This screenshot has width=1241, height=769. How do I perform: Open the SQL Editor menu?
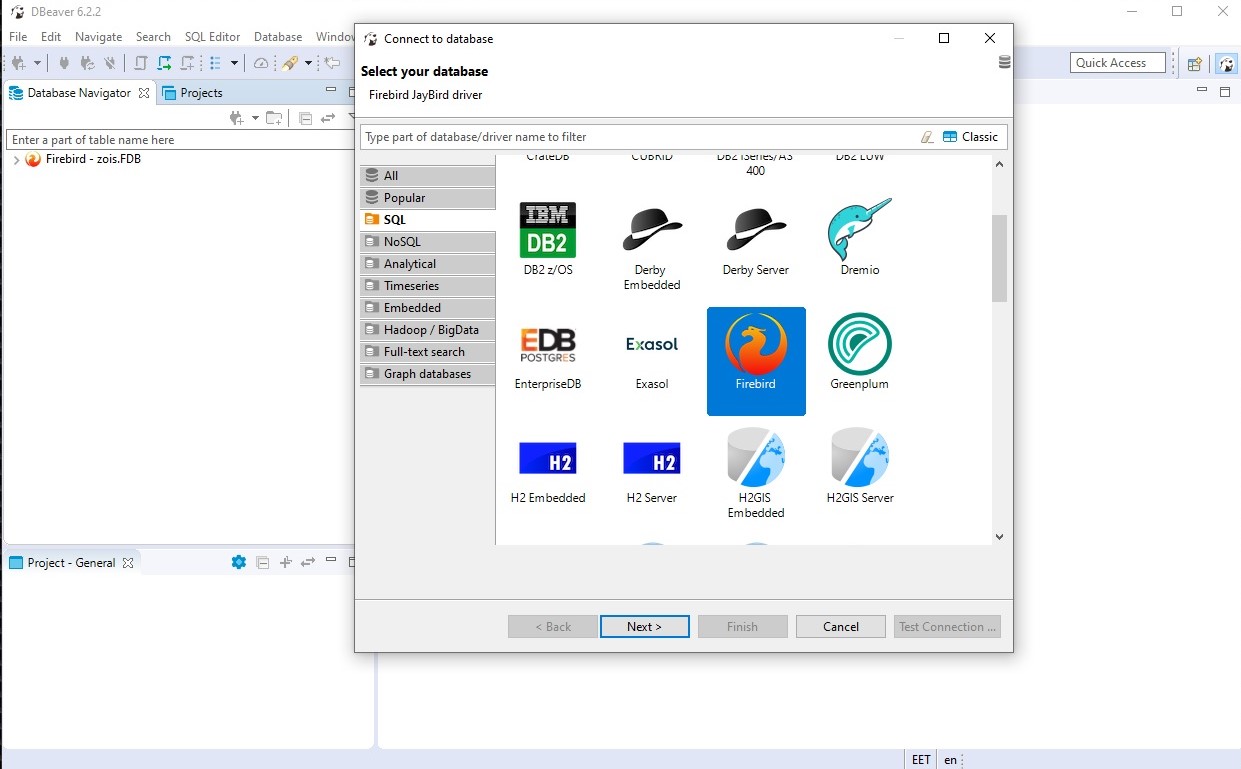[212, 37]
